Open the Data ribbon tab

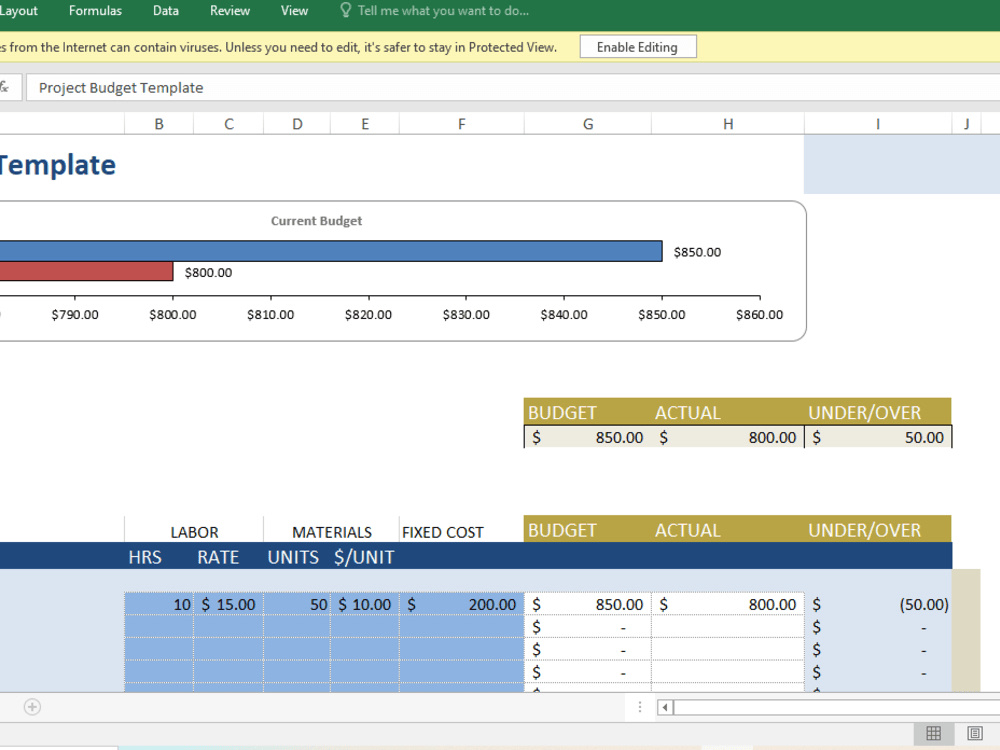[166, 11]
